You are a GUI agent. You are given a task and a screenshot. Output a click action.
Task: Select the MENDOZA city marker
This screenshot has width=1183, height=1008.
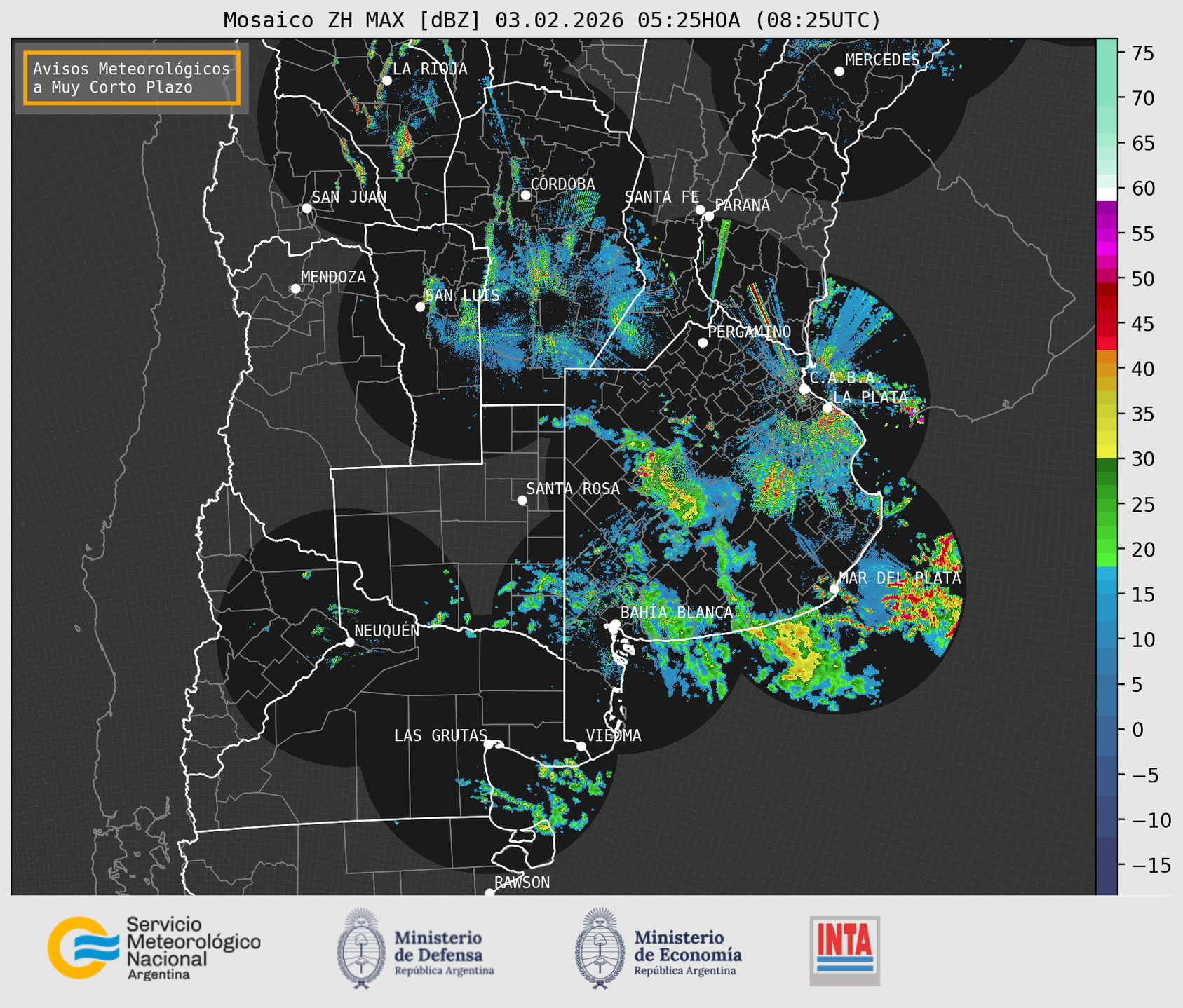(x=295, y=289)
